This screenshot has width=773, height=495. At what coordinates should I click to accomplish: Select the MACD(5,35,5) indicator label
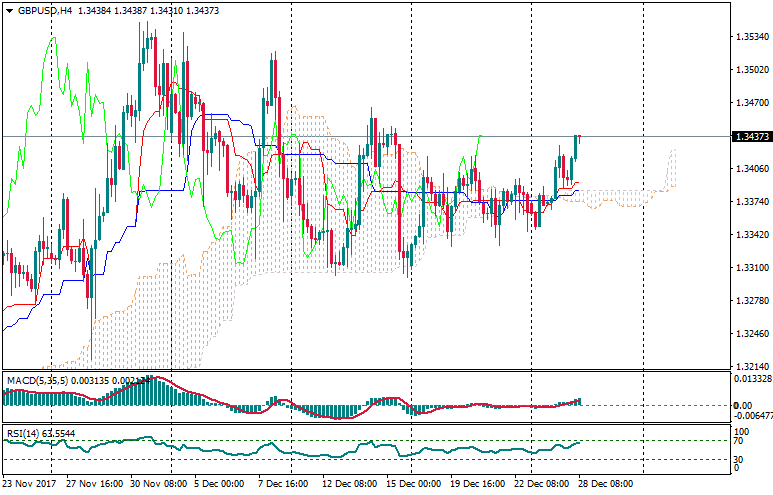[x=38, y=381]
